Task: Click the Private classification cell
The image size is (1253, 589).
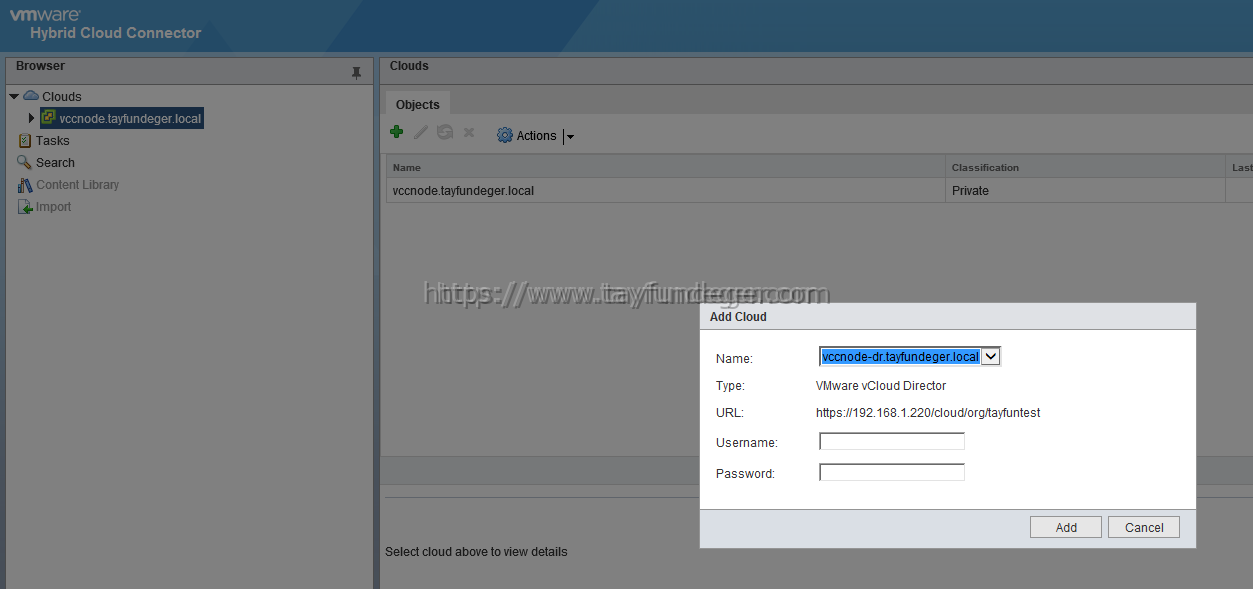Action: [1085, 190]
